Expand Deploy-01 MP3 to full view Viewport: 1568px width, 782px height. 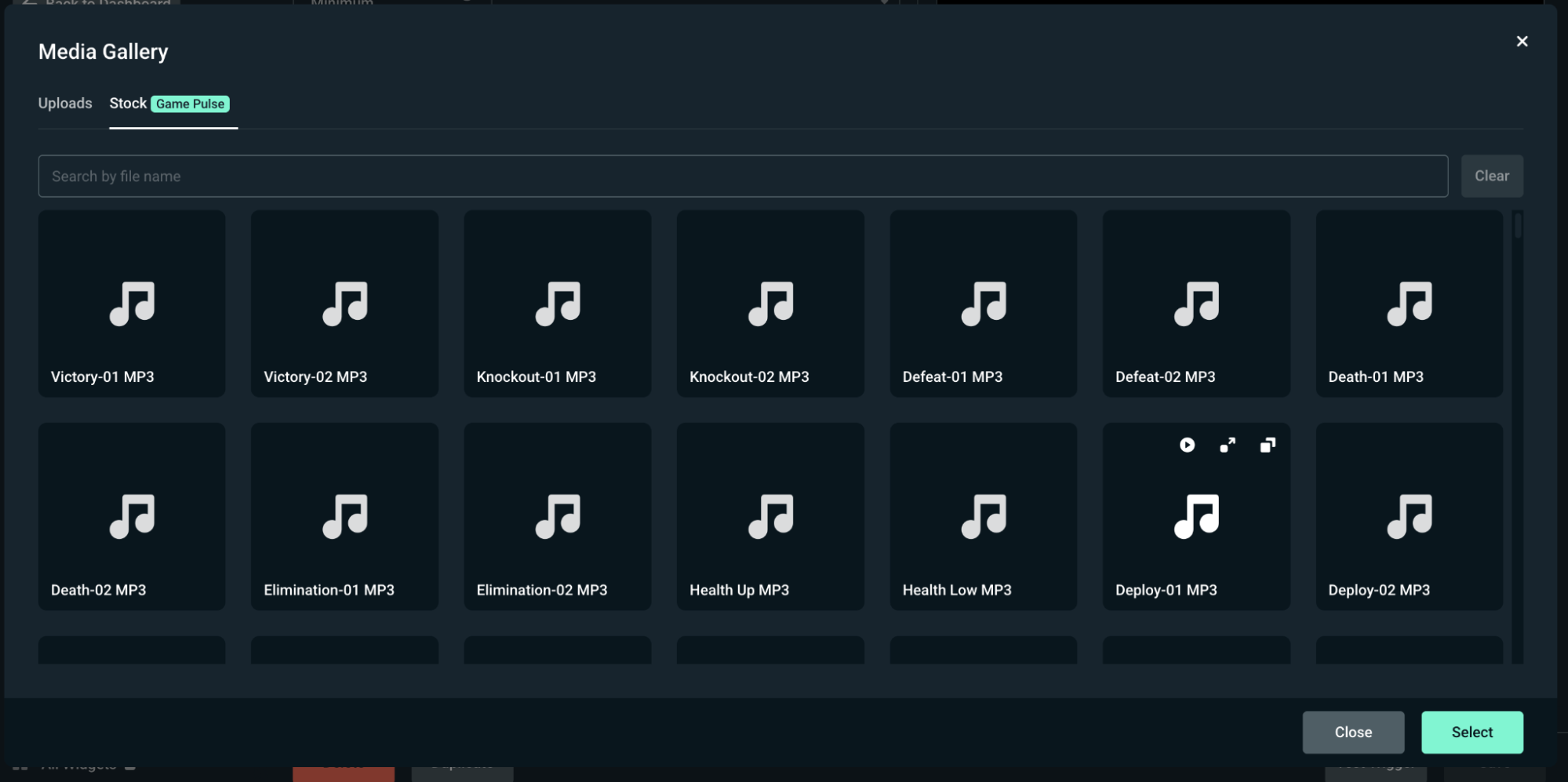click(x=1227, y=445)
